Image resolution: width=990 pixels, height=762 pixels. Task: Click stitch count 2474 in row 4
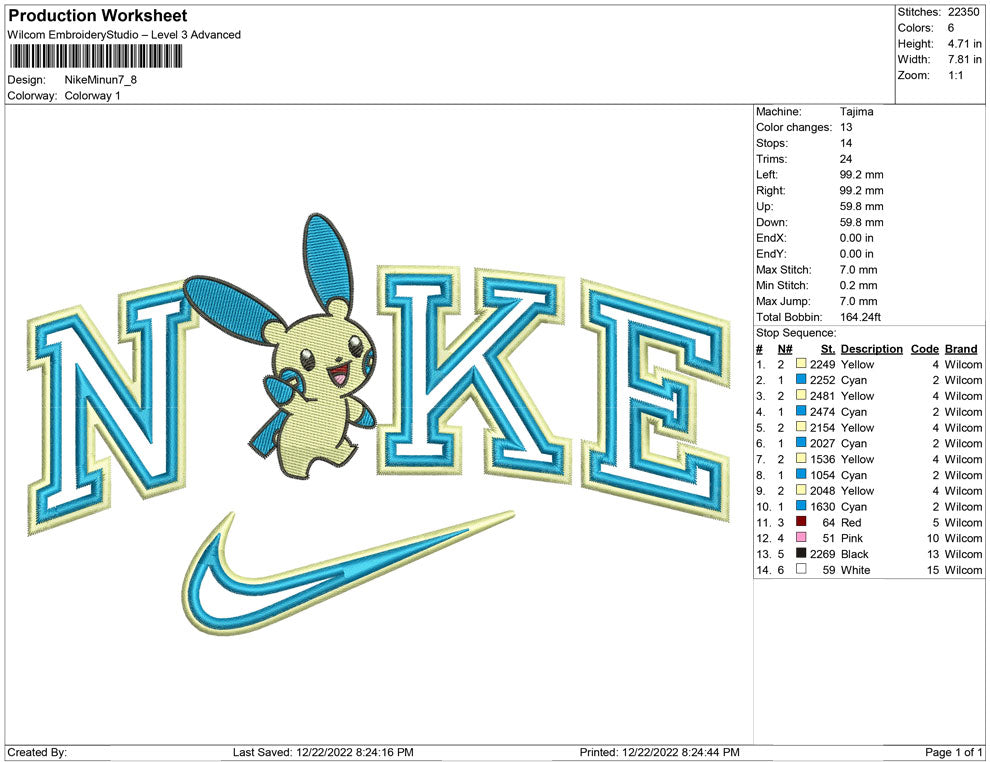(823, 412)
